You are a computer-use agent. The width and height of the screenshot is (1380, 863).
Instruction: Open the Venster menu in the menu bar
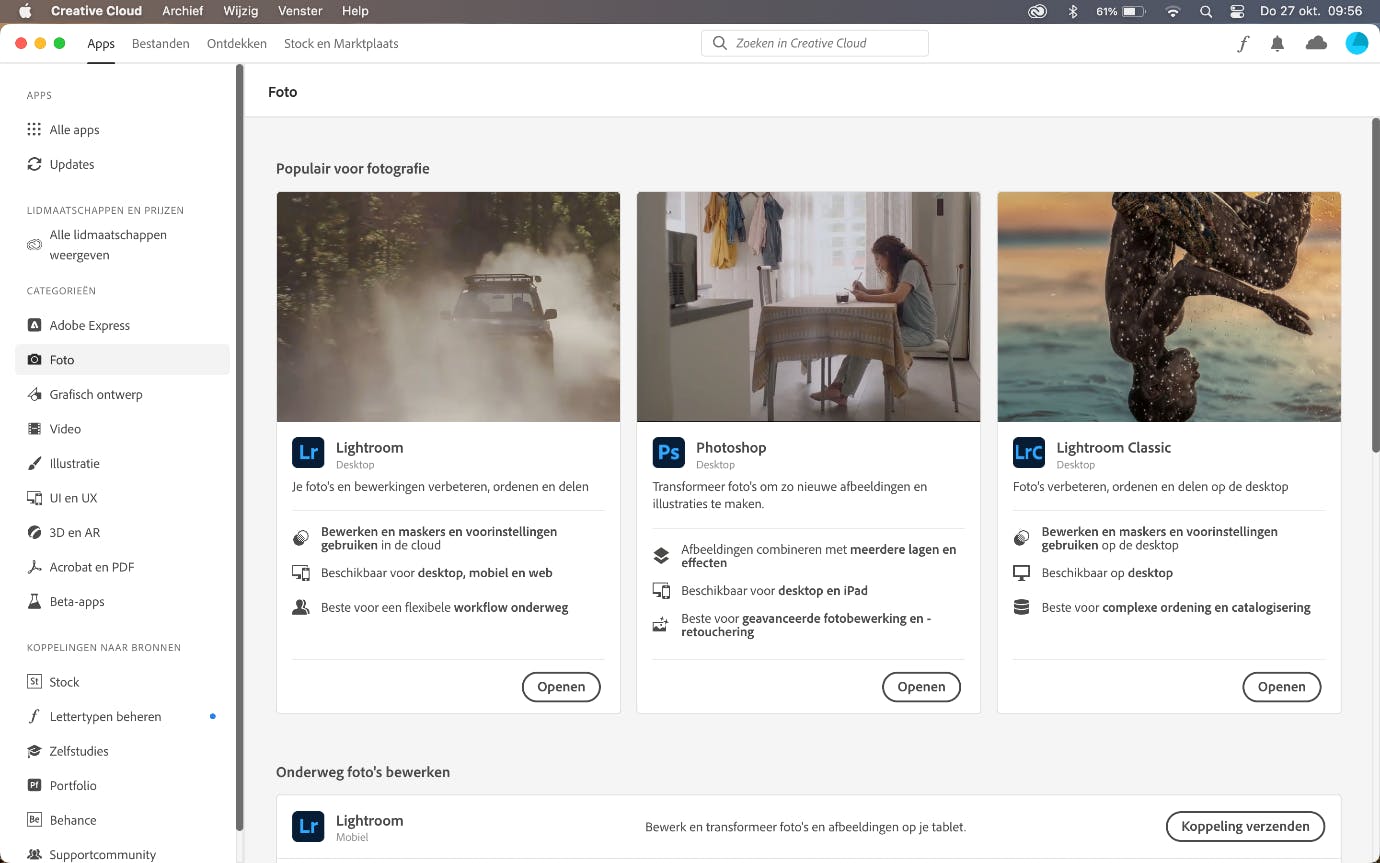click(299, 11)
